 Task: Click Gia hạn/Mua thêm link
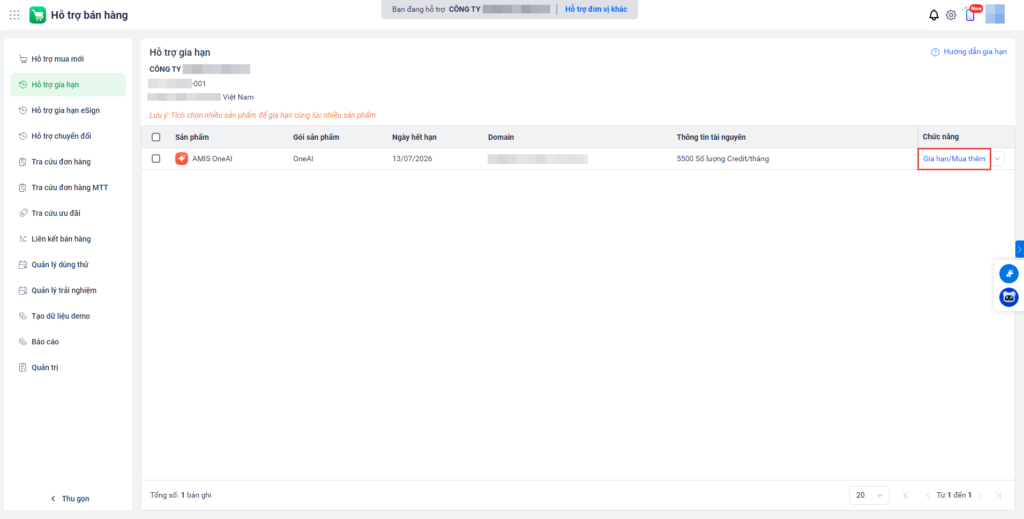click(x=954, y=159)
